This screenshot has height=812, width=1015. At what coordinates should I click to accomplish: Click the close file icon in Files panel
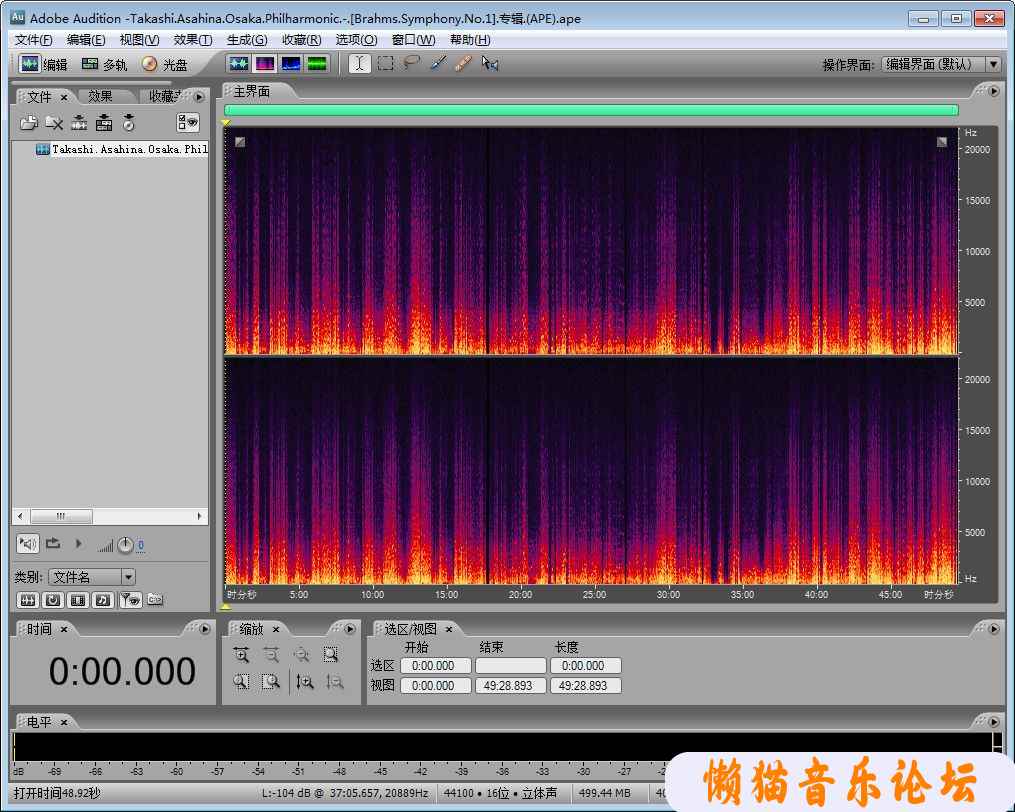54,122
